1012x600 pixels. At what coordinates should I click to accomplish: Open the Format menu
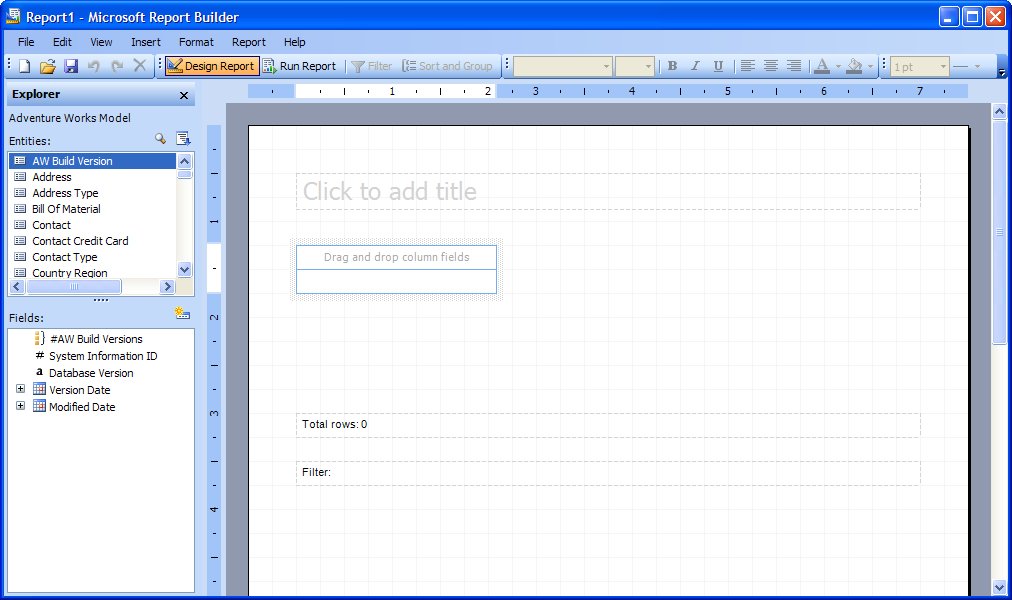(x=196, y=42)
